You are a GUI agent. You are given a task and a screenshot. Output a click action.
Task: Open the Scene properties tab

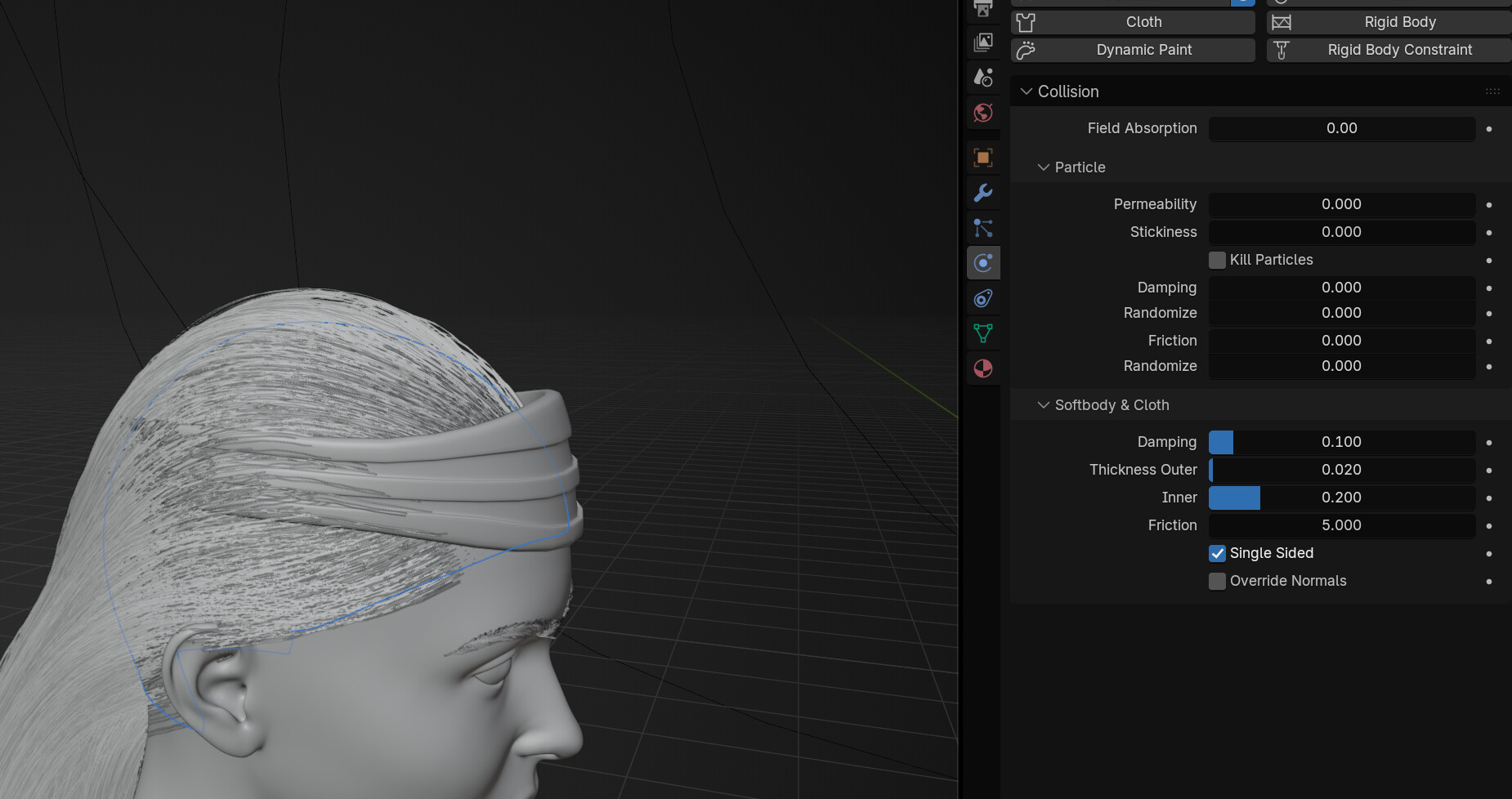click(983, 78)
